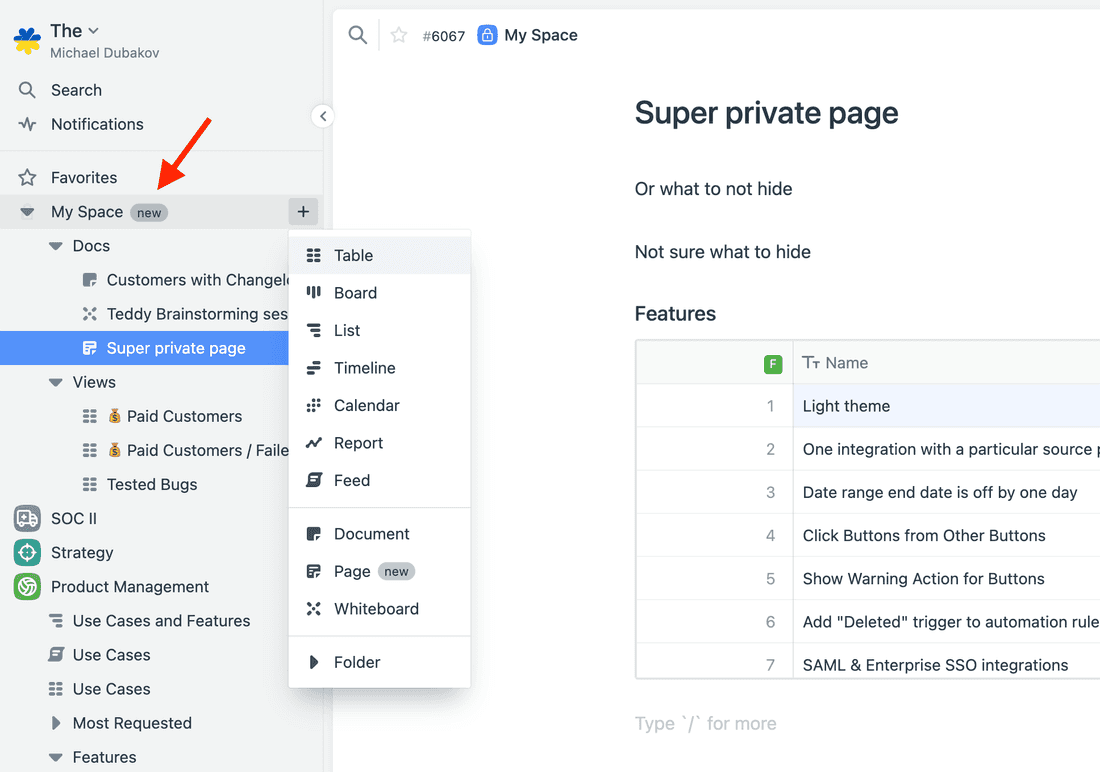
Task: Click the Product Management space icon
Action: [27, 587]
